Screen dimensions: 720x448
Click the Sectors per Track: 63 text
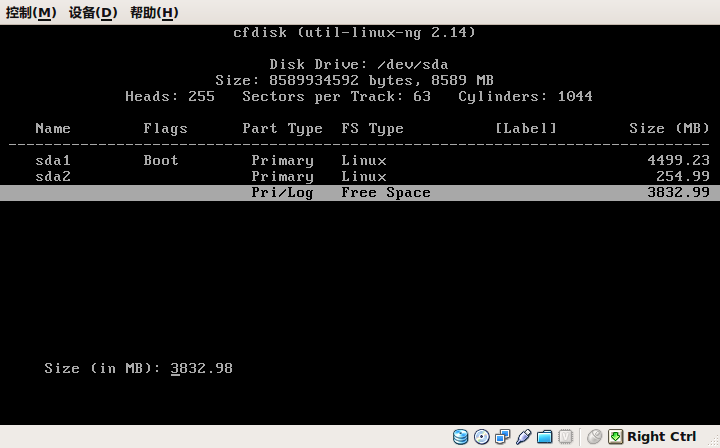337,96
